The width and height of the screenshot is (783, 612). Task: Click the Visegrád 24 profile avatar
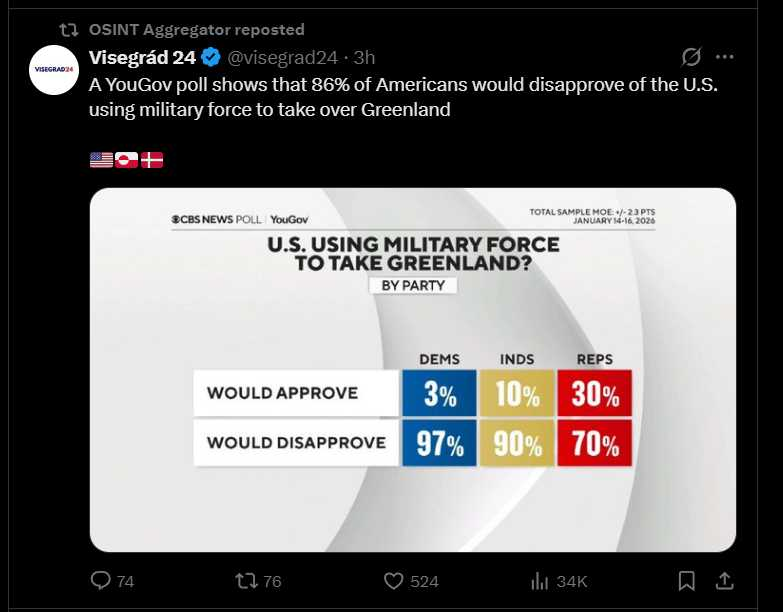(x=54, y=70)
